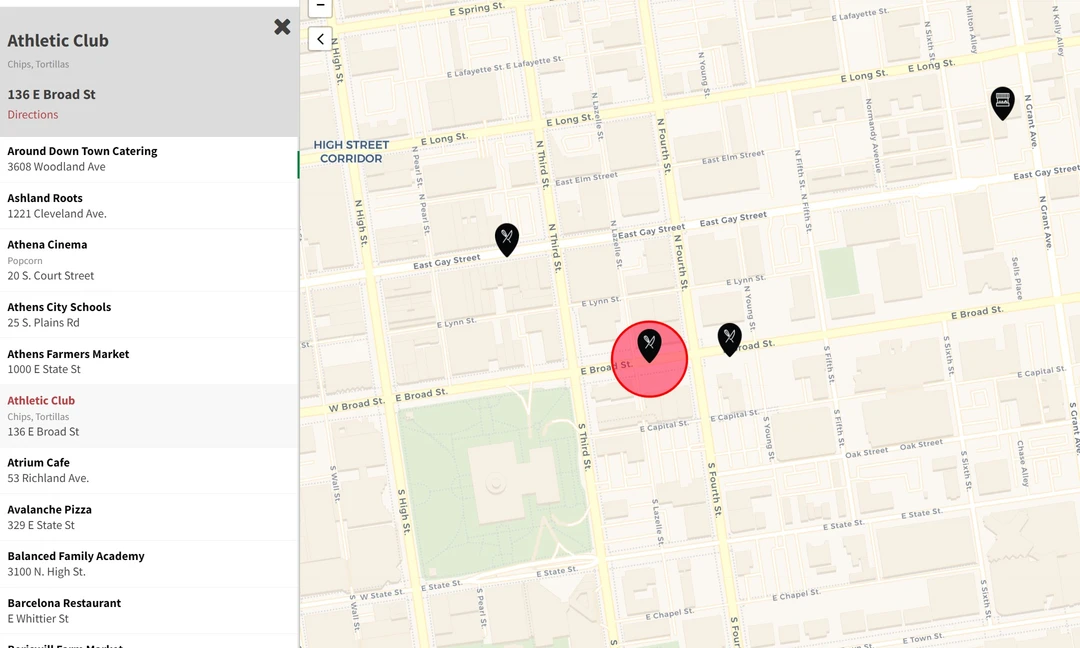Click Athletic Club list row

point(149,416)
